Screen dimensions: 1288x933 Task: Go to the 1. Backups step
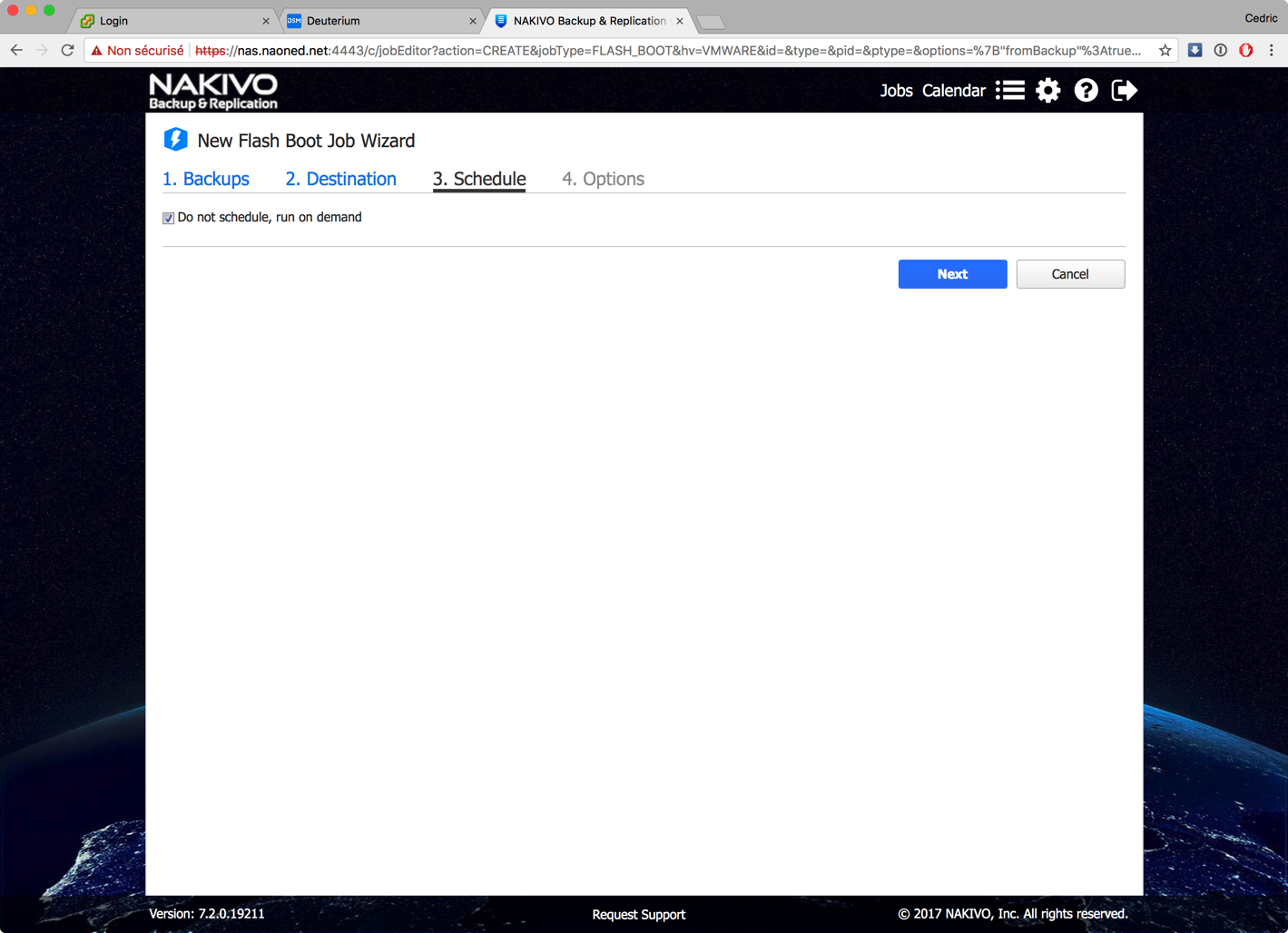coord(206,179)
